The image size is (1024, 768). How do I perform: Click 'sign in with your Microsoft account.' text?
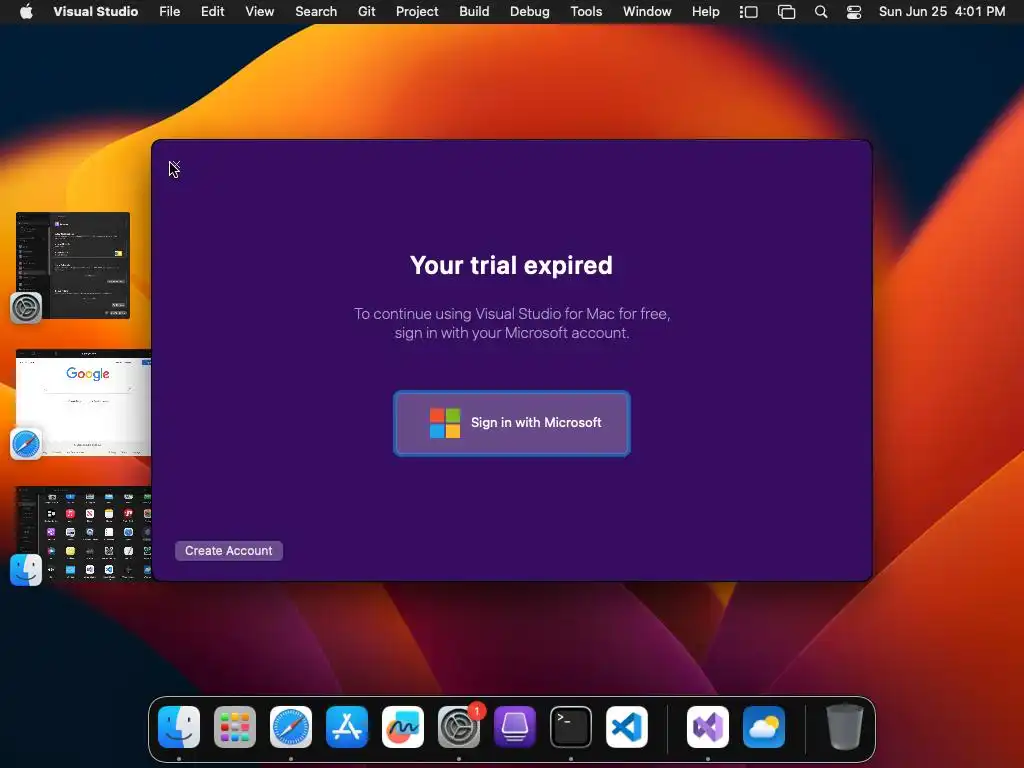point(511,333)
